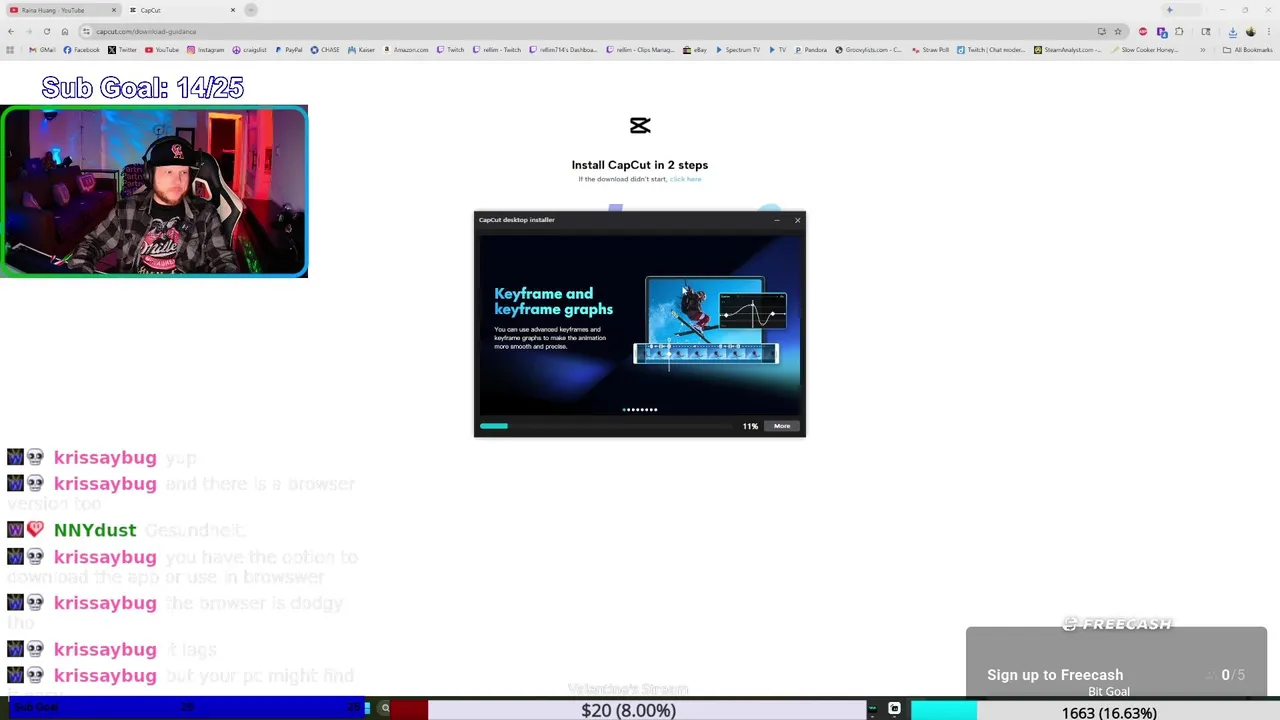Open the SteamAnalyst.com bookmark
This screenshot has width=1280, height=720.
coord(1068,49)
